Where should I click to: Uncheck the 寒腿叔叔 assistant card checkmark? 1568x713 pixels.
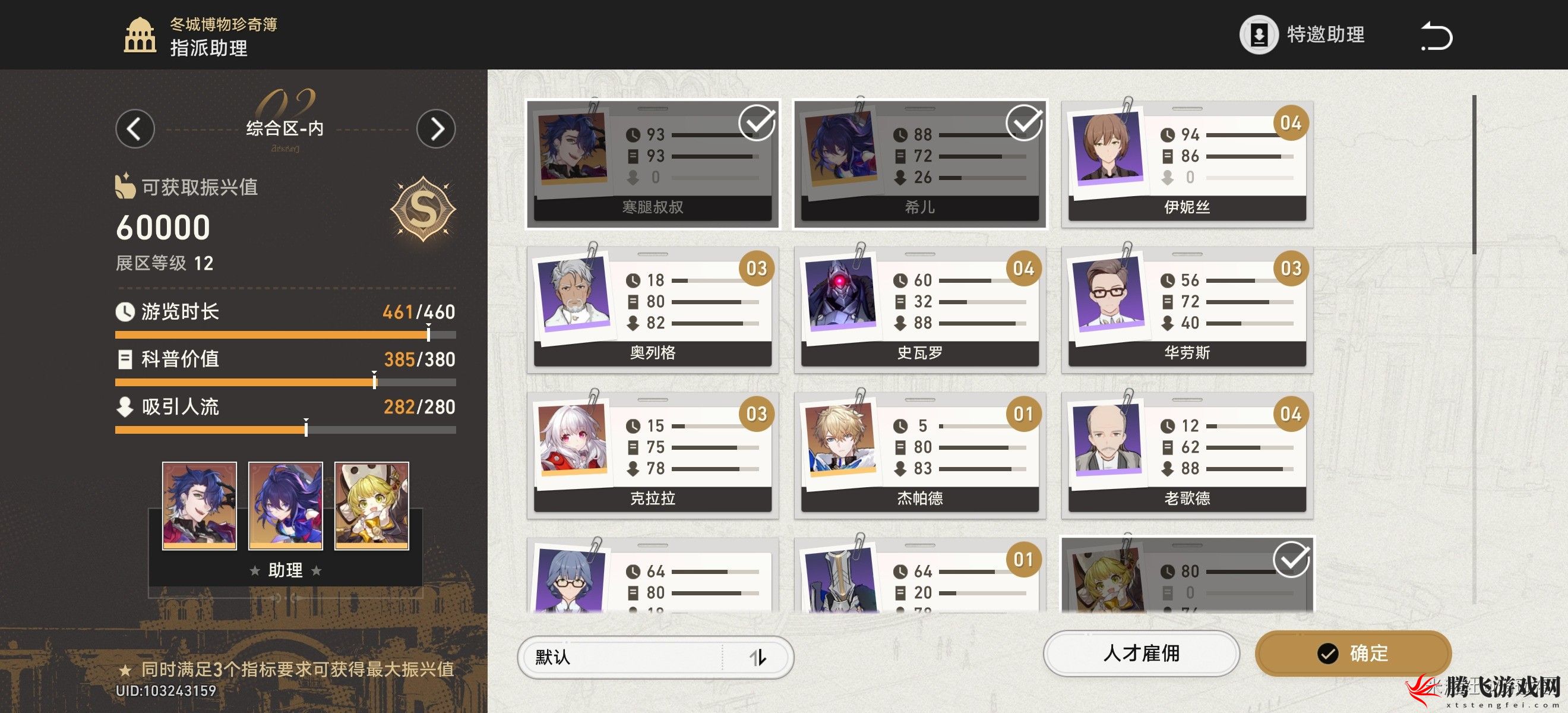click(x=757, y=122)
